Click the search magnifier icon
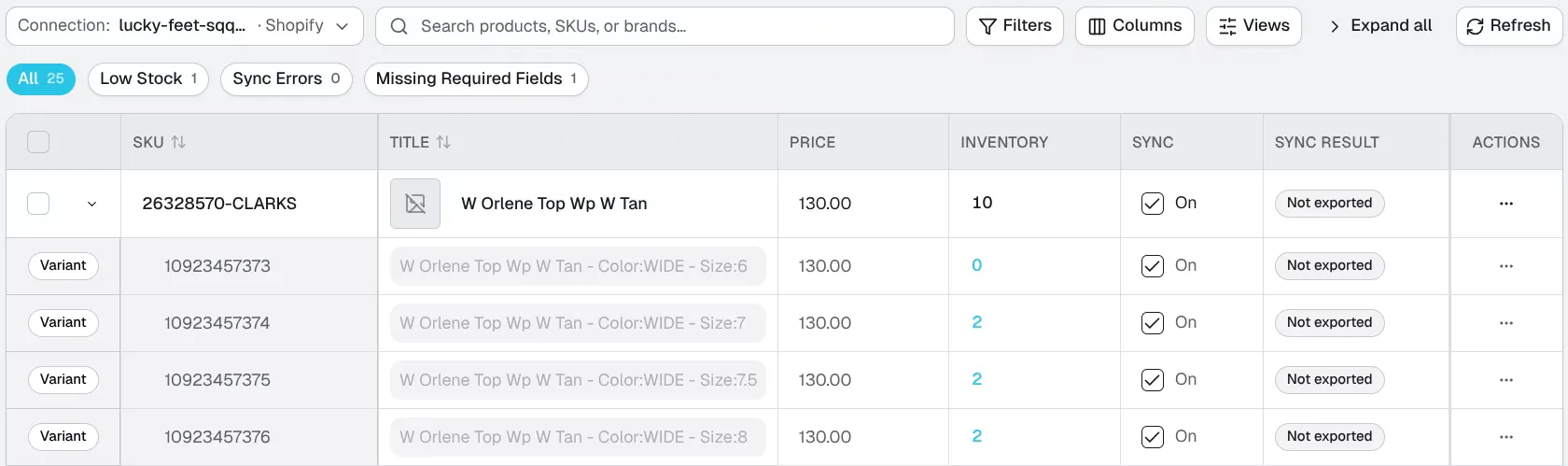The width and height of the screenshot is (1568, 466). click(x=399, y=26)
